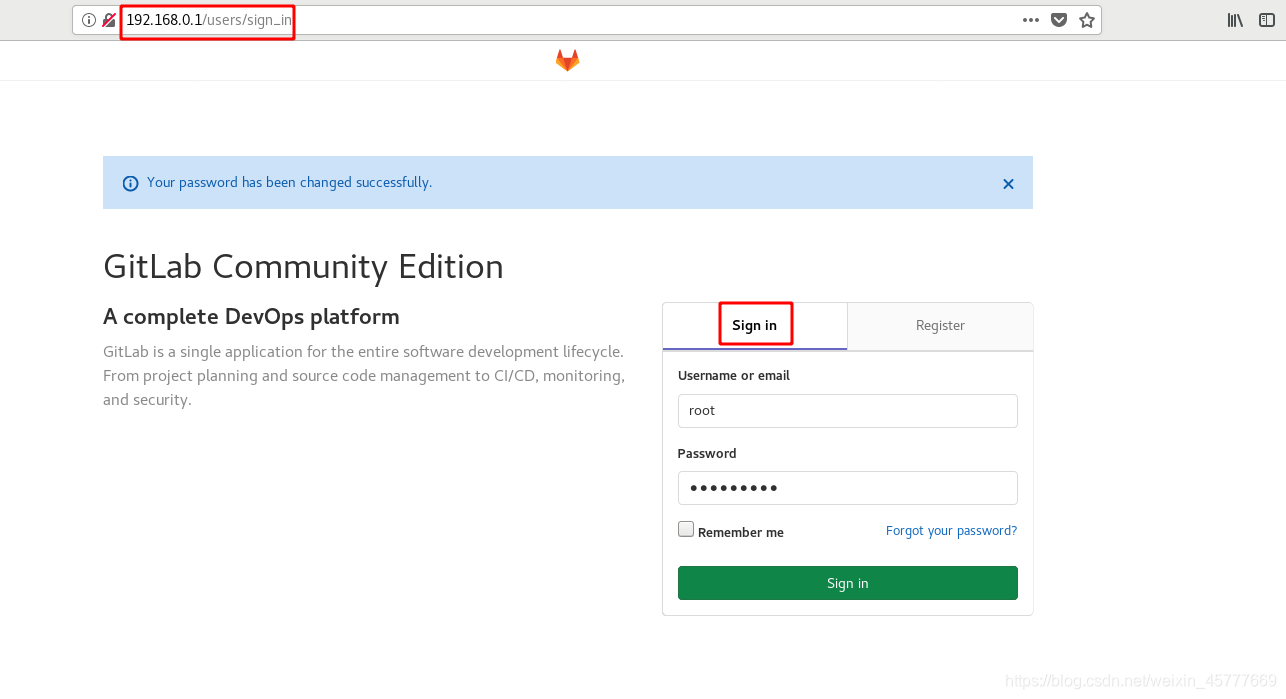Click info icon in blue alert banner
This screenshot has height=699, width=1286.
click(130, 183)
